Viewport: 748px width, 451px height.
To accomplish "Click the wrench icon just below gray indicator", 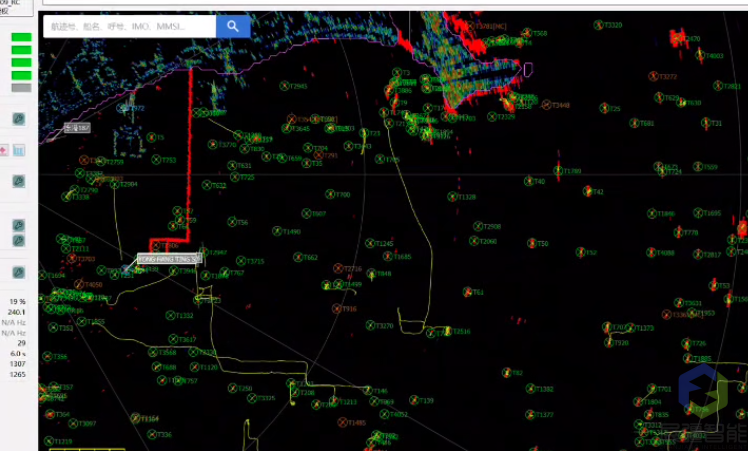I will tap(19, 118).
